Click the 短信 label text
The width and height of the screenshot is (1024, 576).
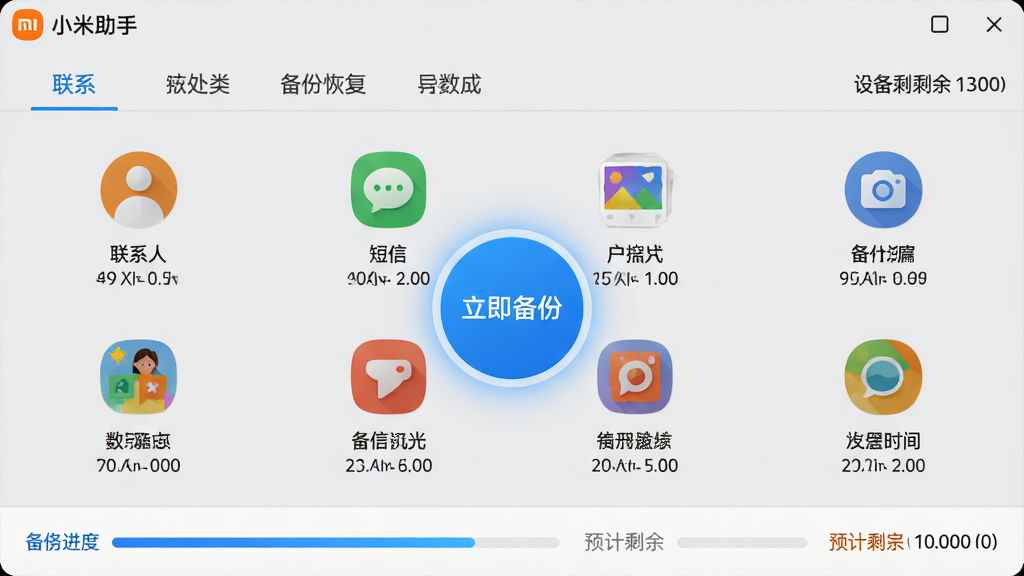[x=388, y=254]
